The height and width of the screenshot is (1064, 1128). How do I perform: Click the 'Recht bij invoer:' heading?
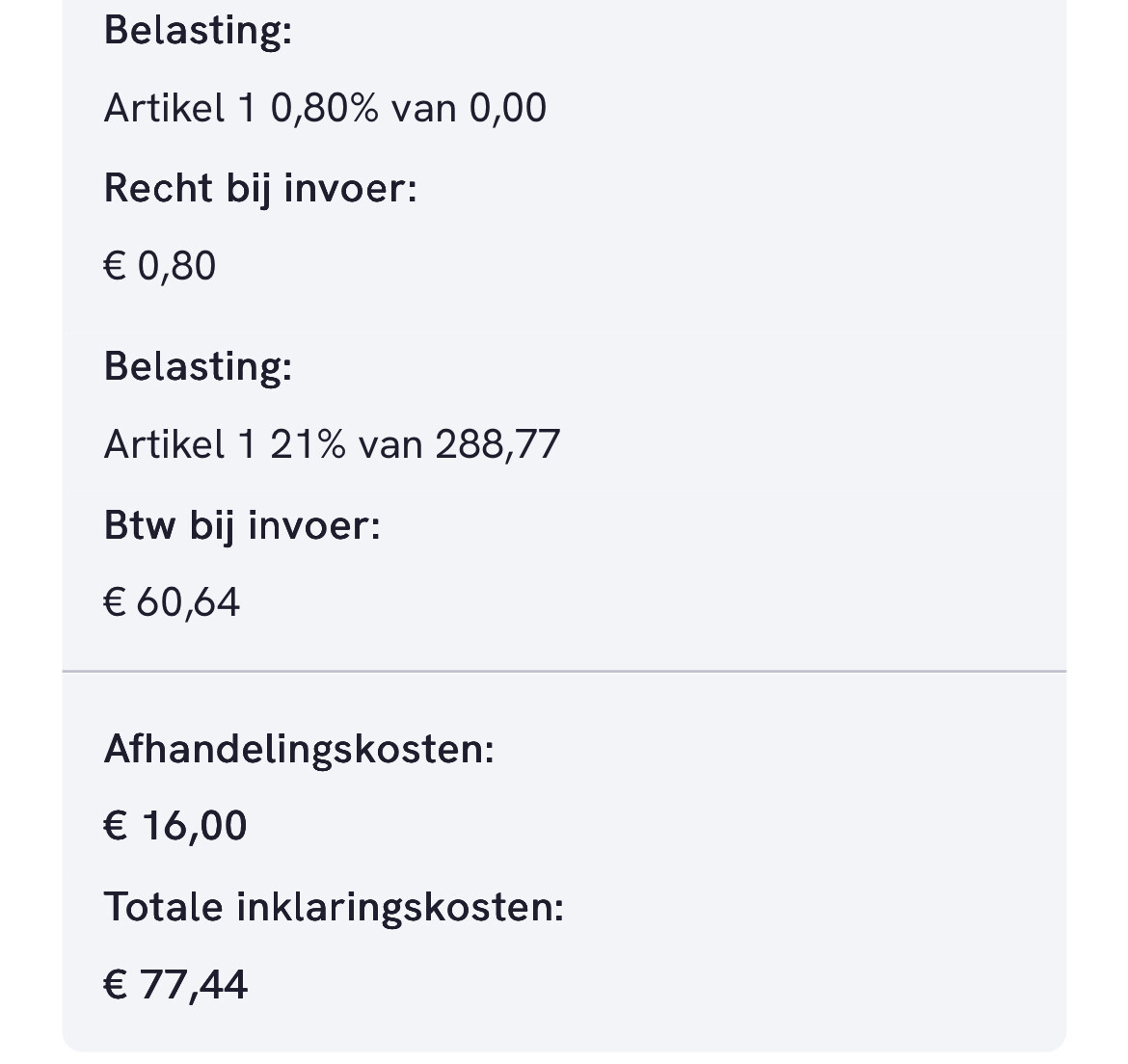(260, 188)
